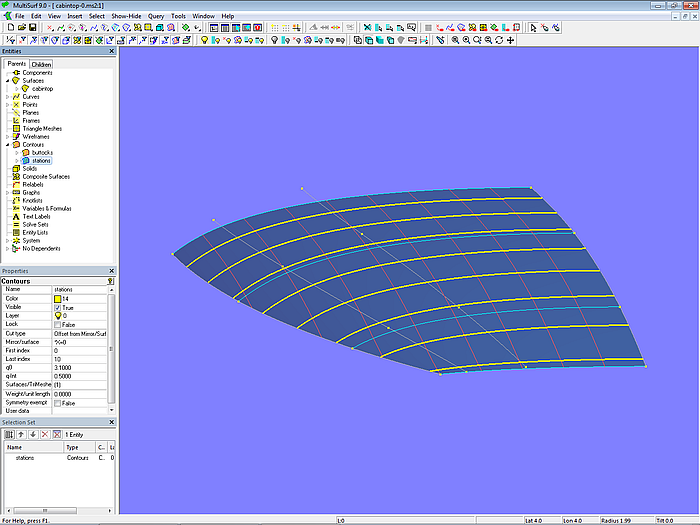Toggle the Lock checkbox
The height and width of the screenshot is (525, 700).
pos(58,324)
